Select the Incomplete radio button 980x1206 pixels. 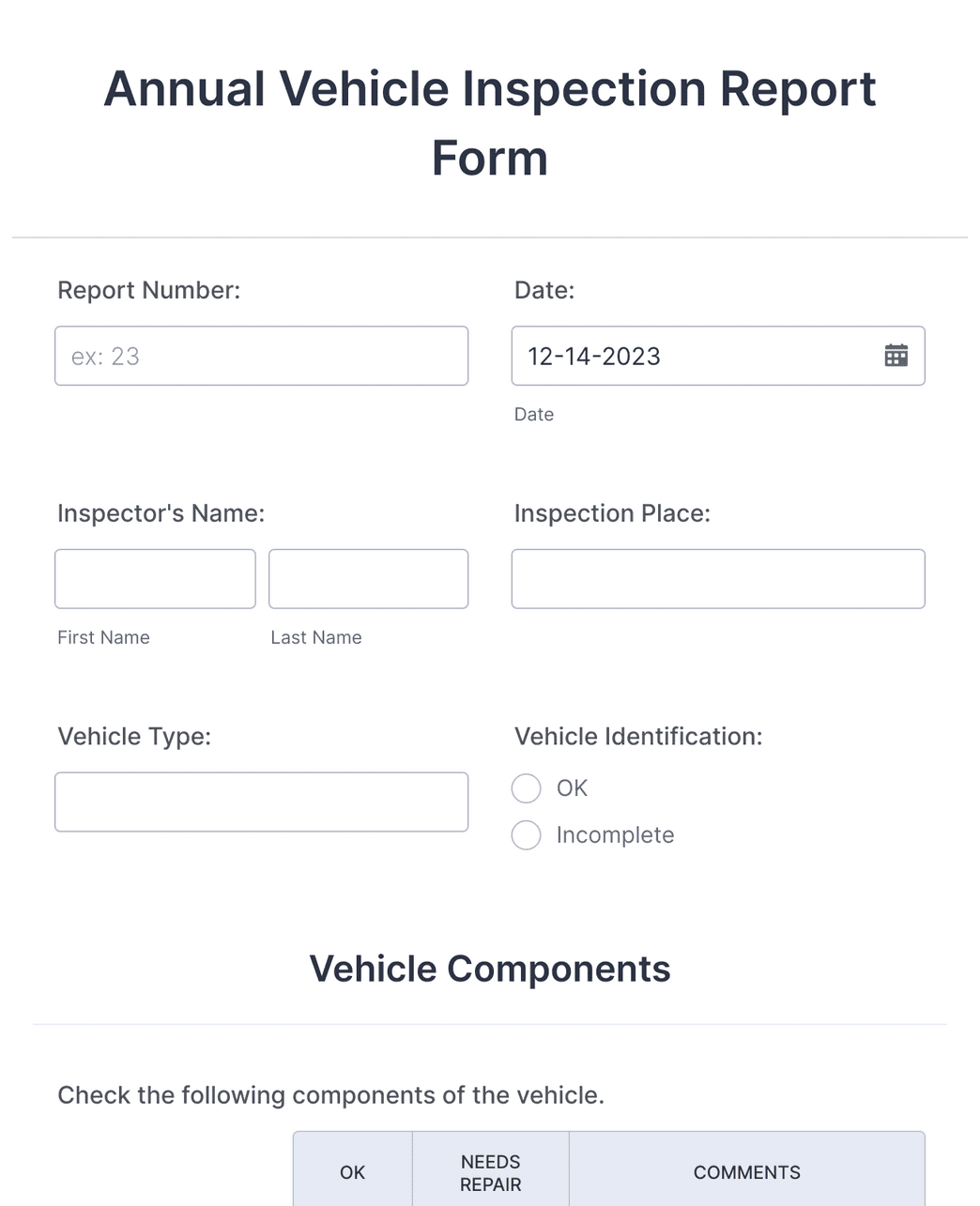pyautogui.click(x=526, y=835)
